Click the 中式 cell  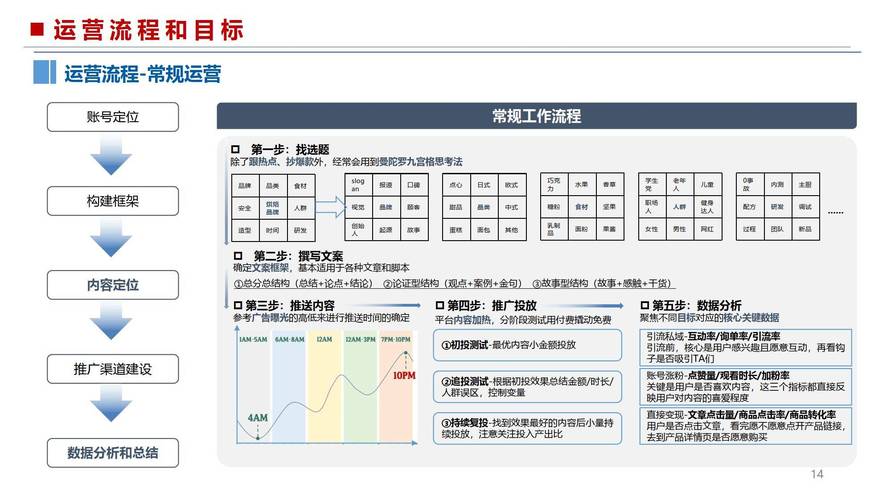[x=512, y=207]
